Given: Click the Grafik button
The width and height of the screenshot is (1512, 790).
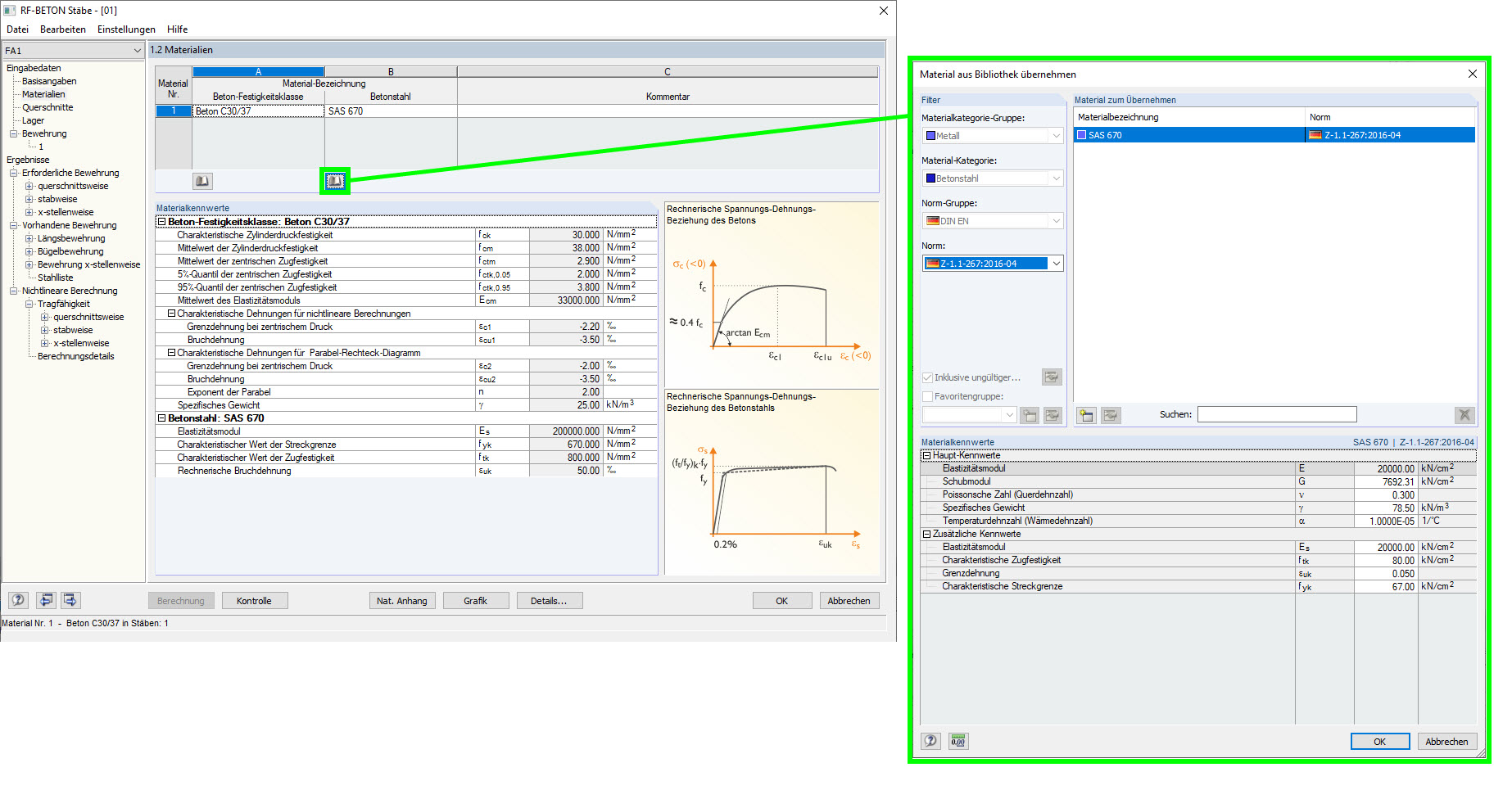Looking at the screenshot, I should pos(476,601).
